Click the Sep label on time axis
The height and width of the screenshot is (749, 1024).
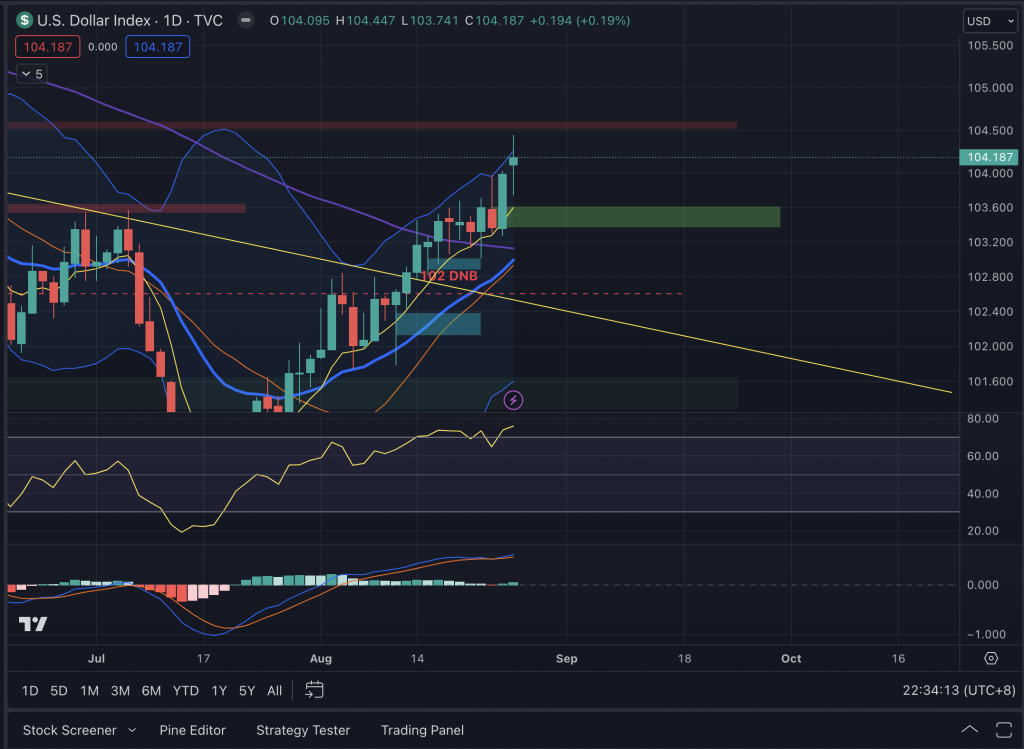click(566, 658)
